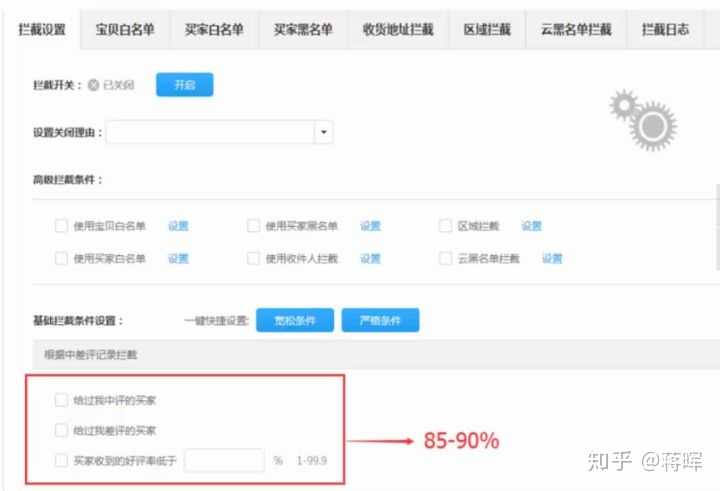Click the 已关闭 status icon
This screenshot has width=720, height=491.
[x=93, y=85]
